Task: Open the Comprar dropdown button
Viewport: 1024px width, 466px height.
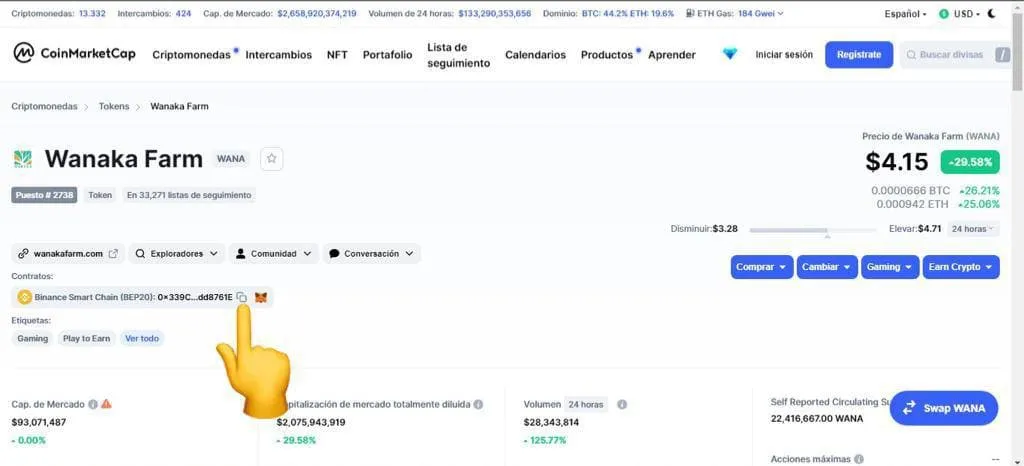Action: click(x=761, y=267)
